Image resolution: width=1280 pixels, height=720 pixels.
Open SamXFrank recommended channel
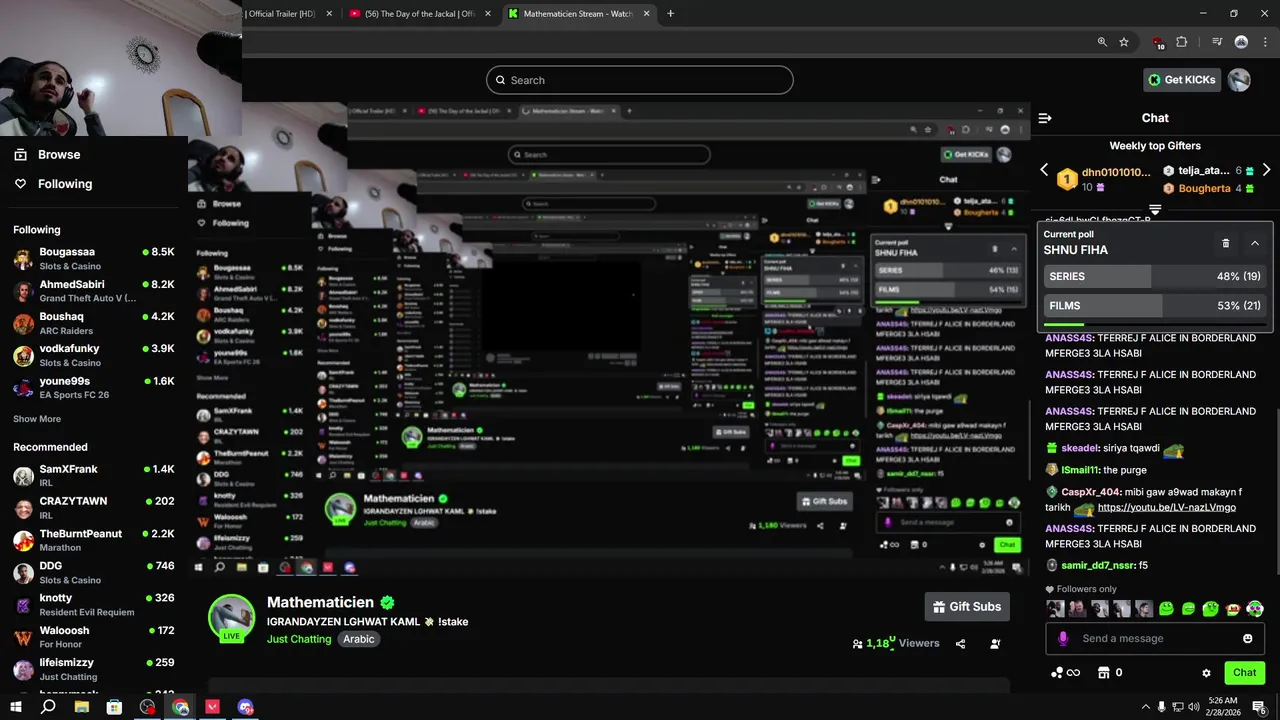tap(94, 475)
